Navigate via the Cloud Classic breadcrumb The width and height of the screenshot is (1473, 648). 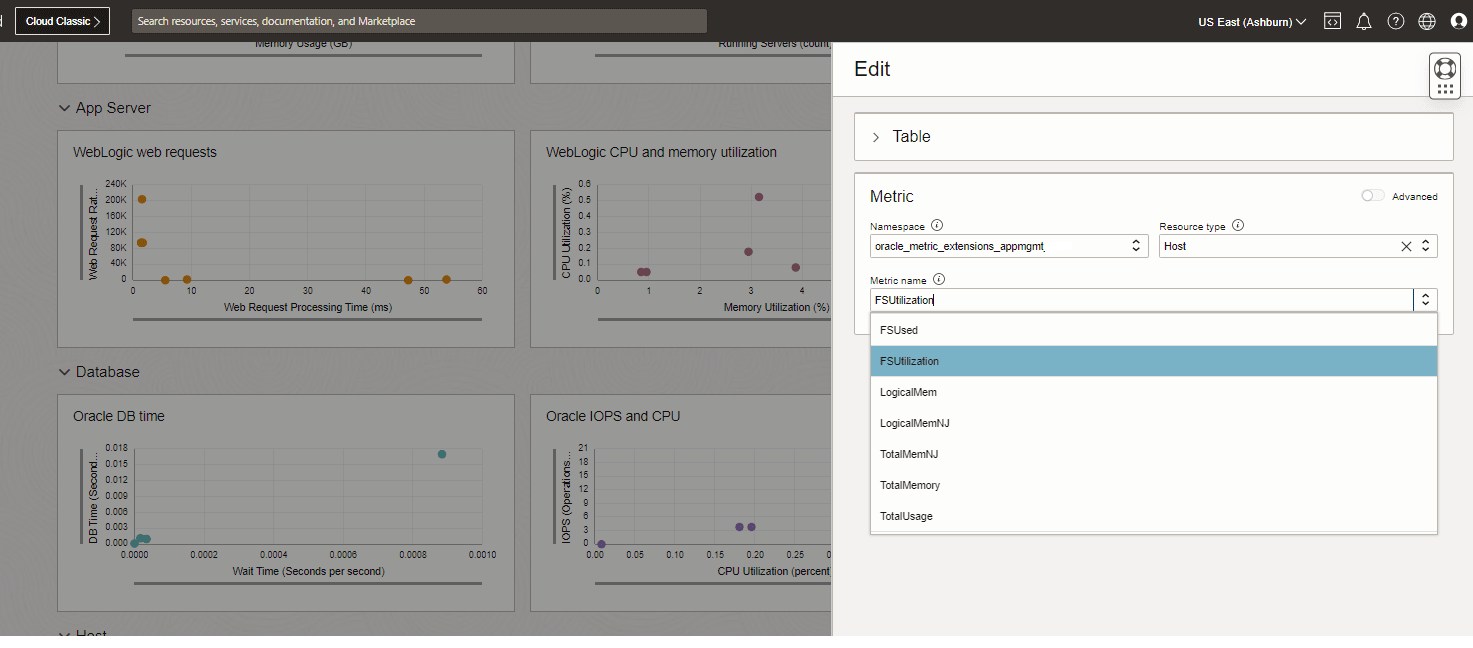[62, 20]
